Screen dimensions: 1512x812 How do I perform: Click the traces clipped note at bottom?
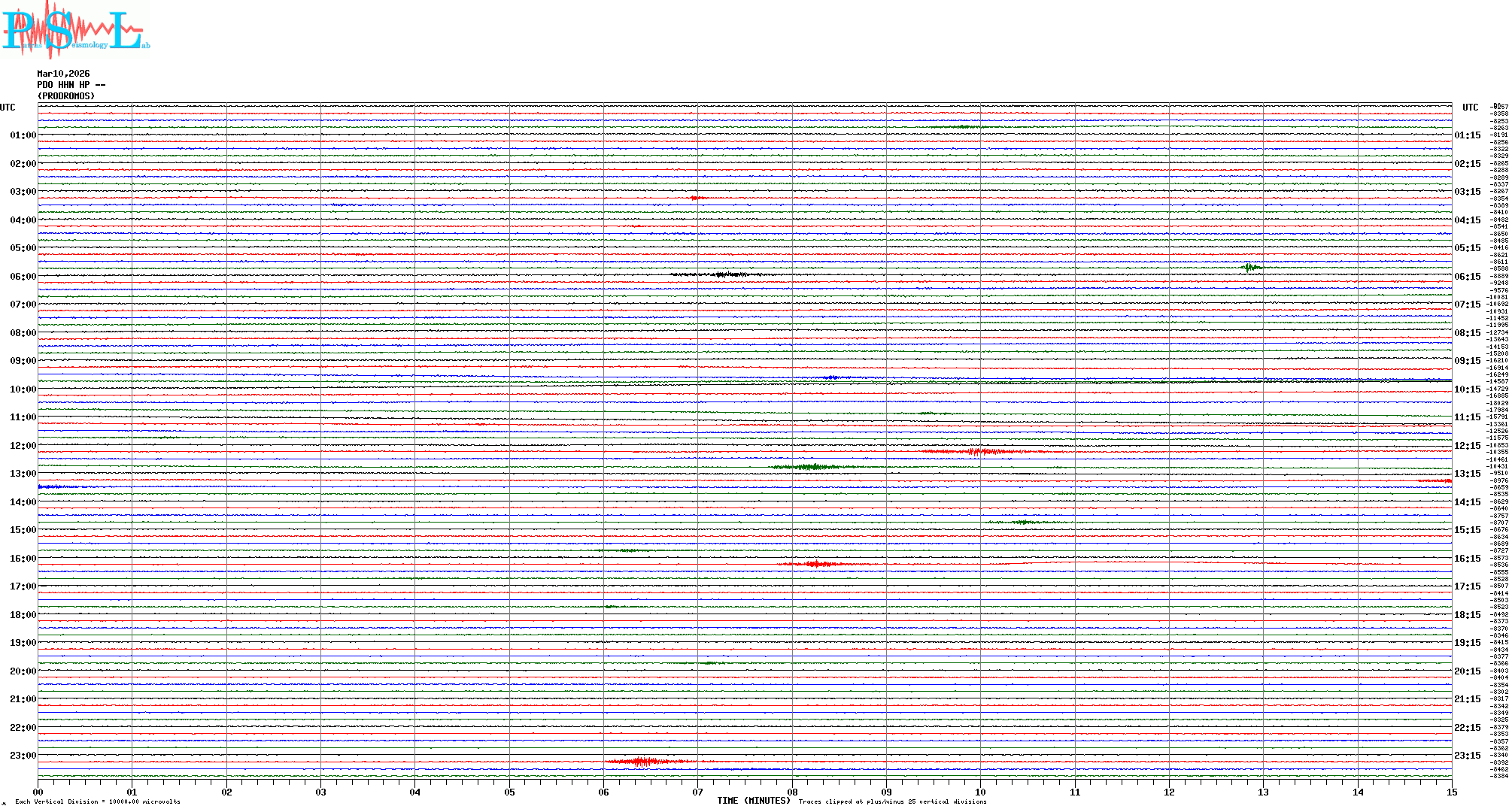[x=892, y=801]
